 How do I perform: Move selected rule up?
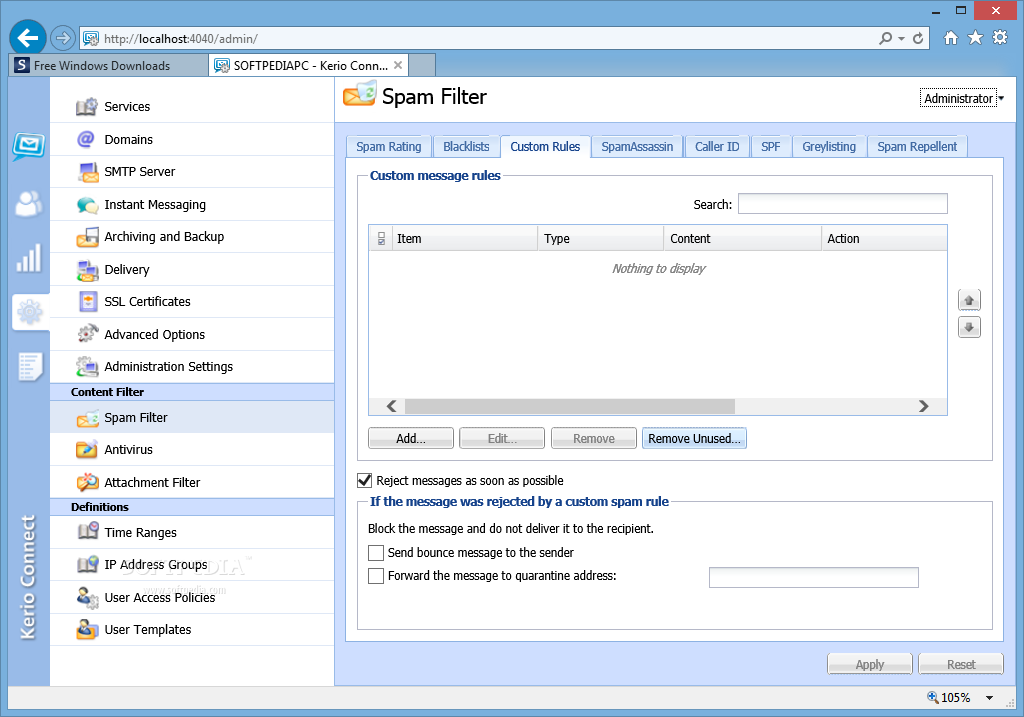(x=969, y=300)
